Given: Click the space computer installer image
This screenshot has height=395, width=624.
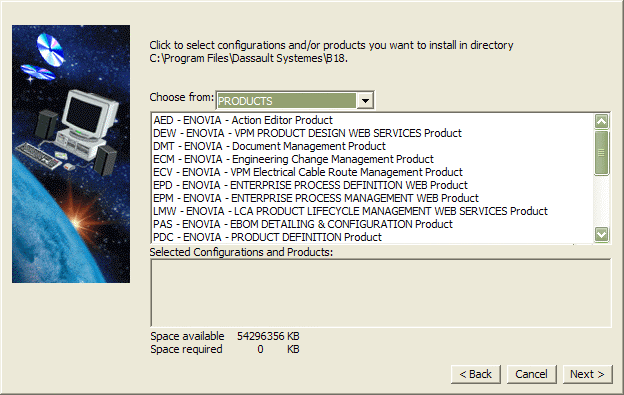Looking at the screenshot, I should [x=71, y=154].
